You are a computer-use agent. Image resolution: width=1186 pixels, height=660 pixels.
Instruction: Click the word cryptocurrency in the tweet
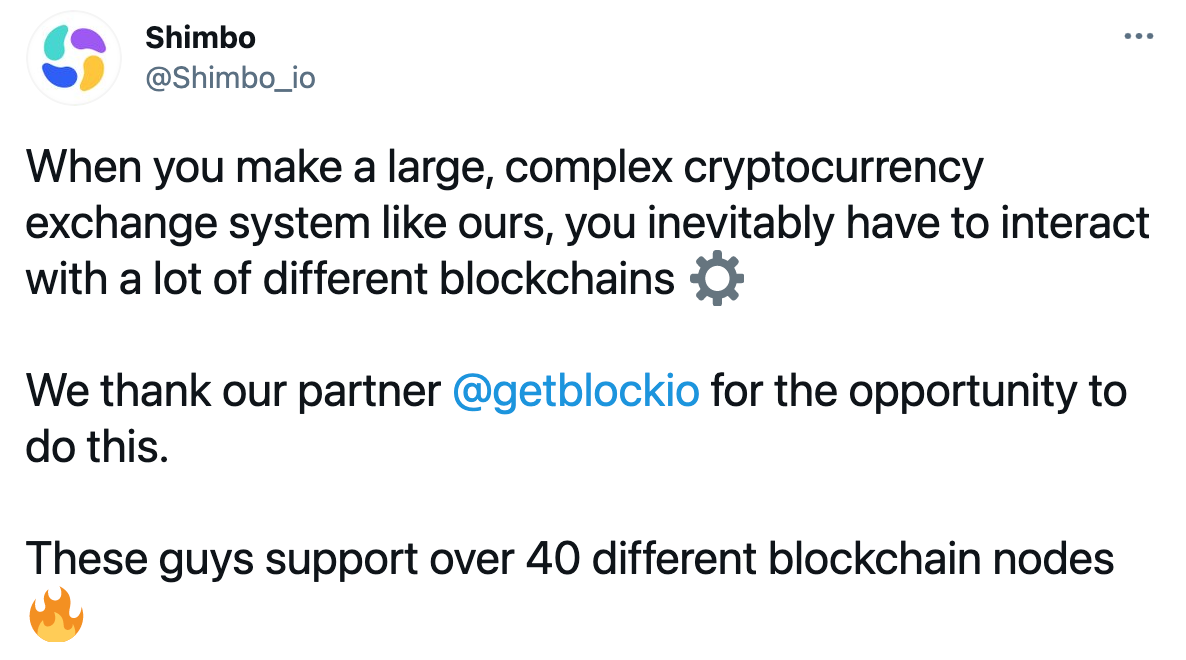click(x=834, y=168)
